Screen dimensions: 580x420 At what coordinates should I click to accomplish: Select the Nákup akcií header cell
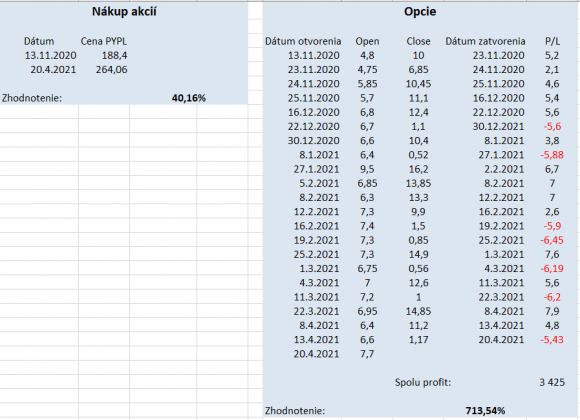[x=124, y=12]
